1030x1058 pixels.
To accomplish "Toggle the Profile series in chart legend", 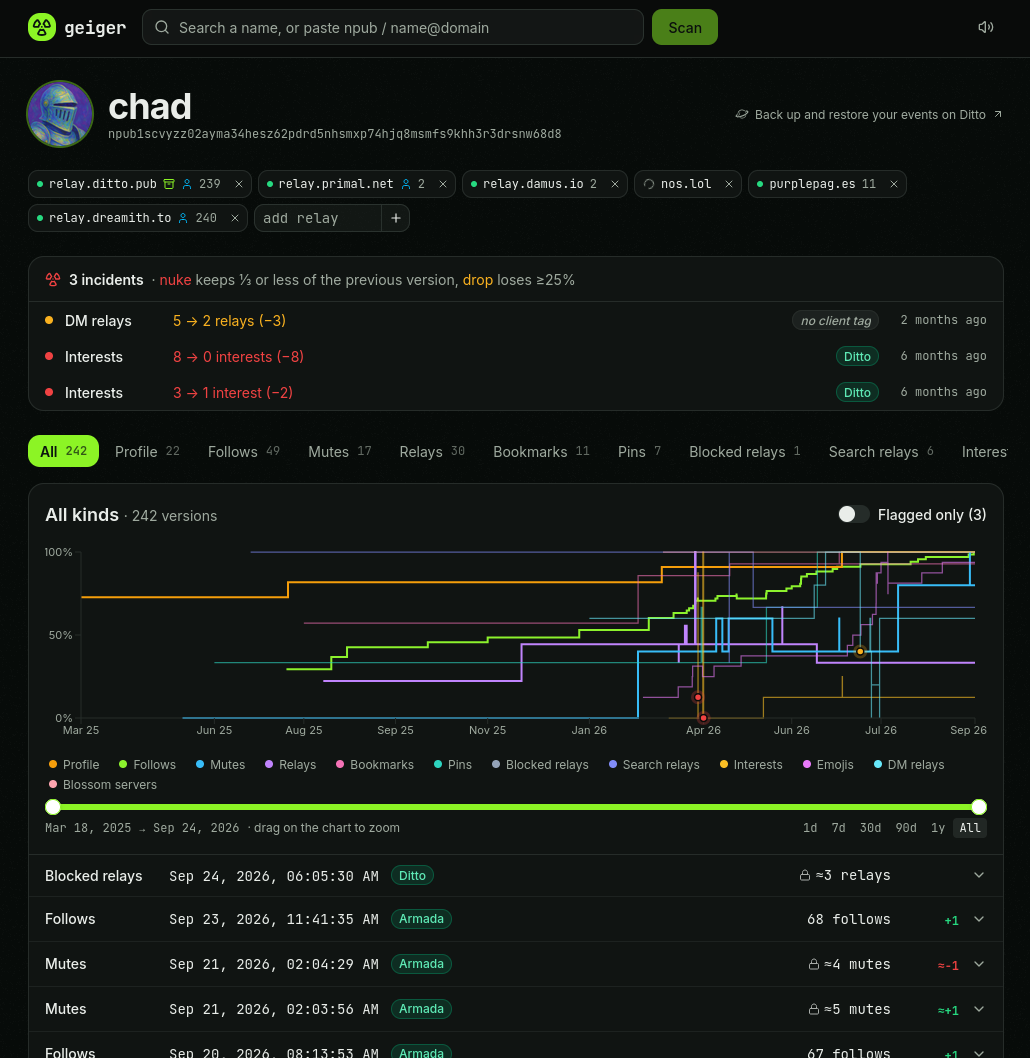I will click(x=74, y=764).
